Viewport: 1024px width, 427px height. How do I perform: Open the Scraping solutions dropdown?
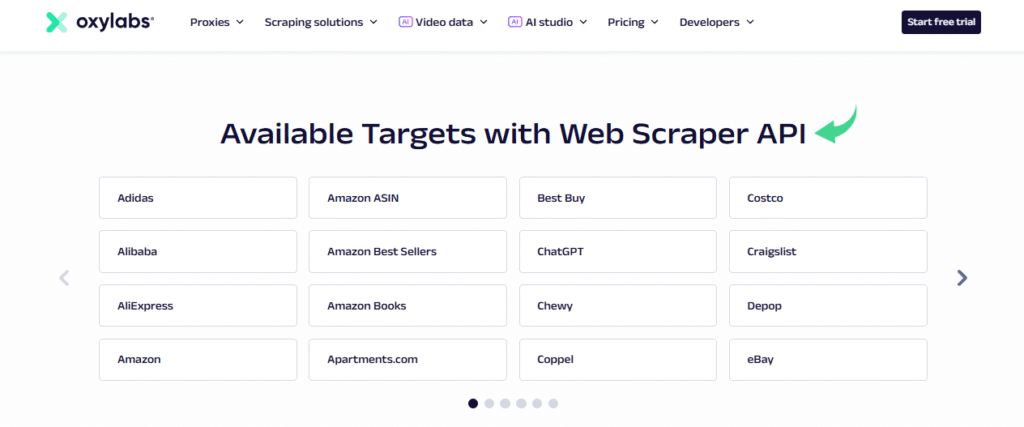click(320, 21)
